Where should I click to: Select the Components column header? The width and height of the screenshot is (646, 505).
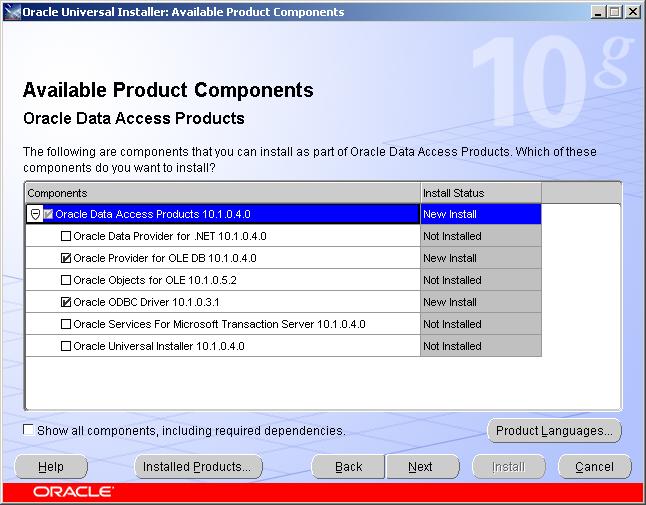point(223,193)
